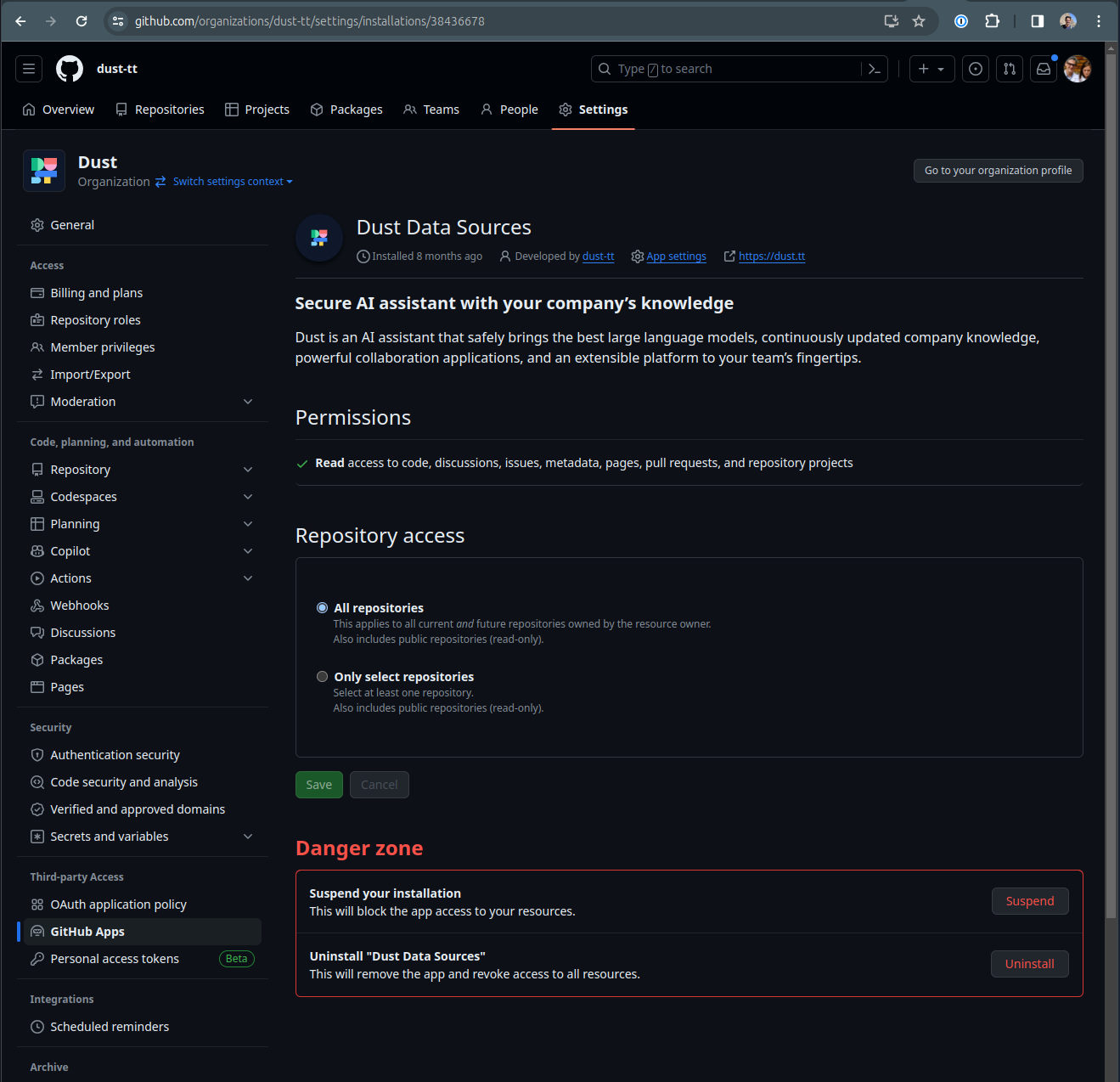Open the Projects tab
The width and height of the screenshot is (1120, 1082).
(257, 110)
